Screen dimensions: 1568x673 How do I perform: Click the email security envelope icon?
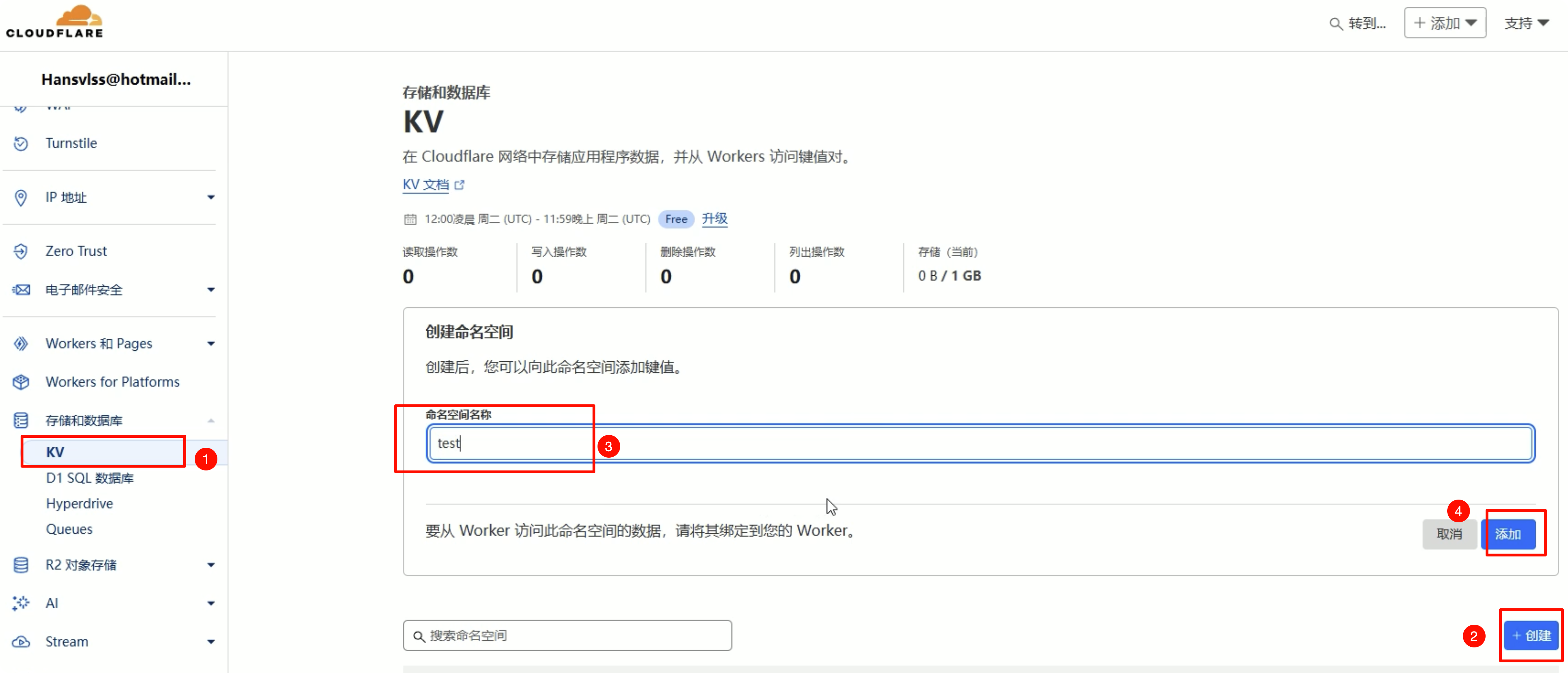point(21,290)
